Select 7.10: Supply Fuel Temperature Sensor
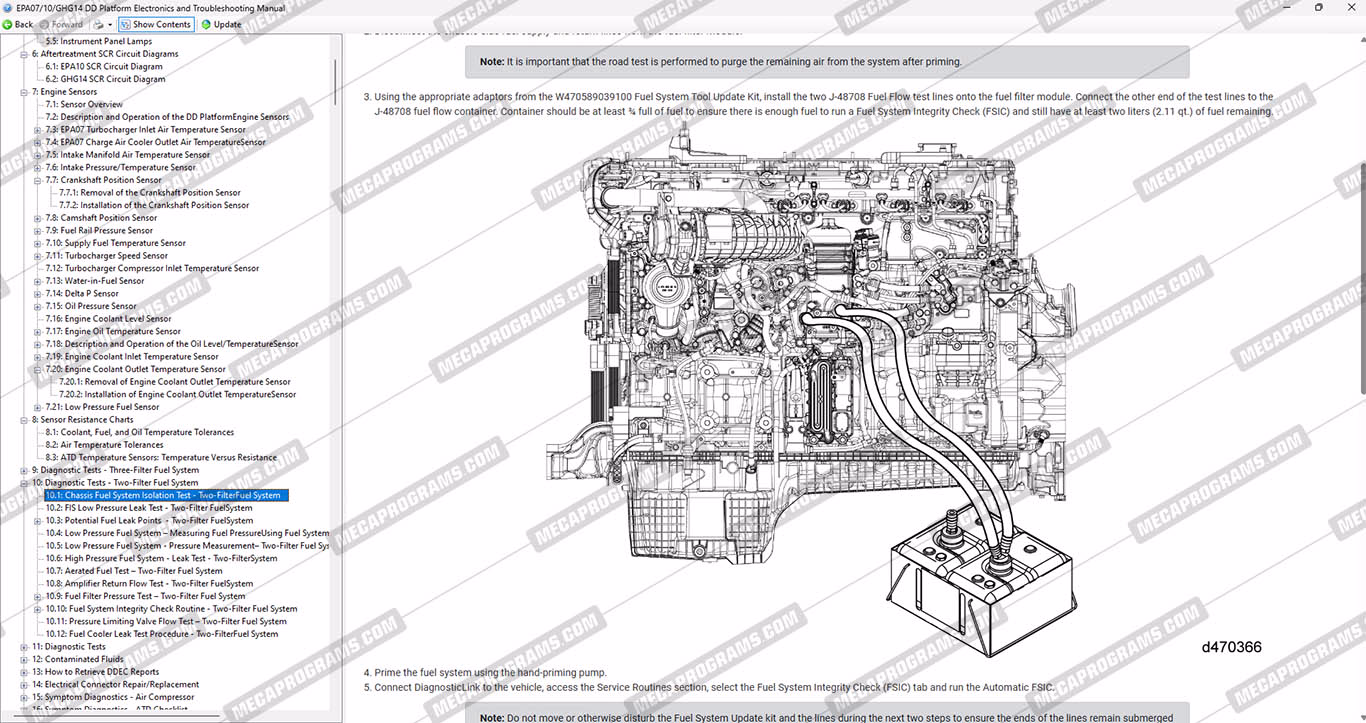 (x=115, y=243)
